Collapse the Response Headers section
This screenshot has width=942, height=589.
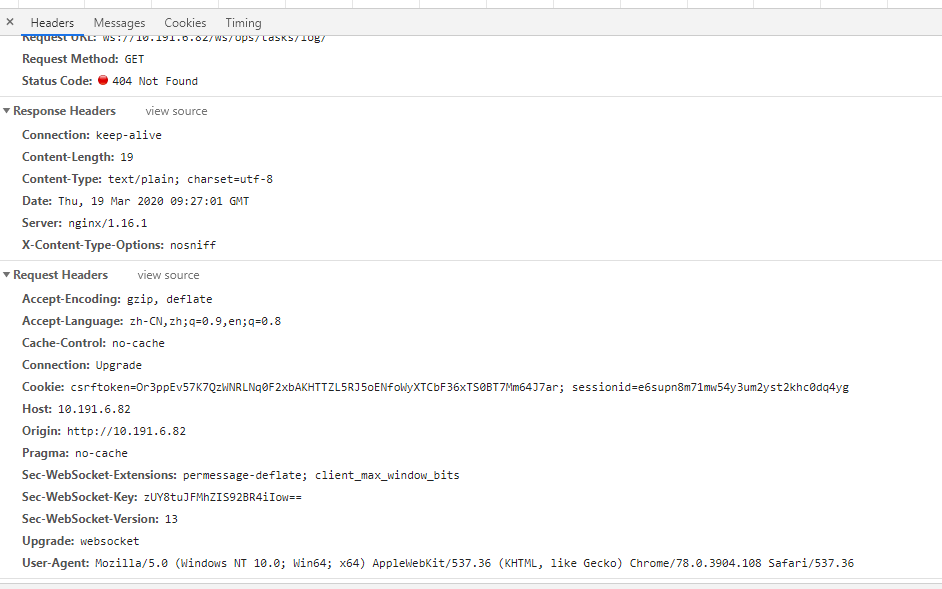click(7, 111)
